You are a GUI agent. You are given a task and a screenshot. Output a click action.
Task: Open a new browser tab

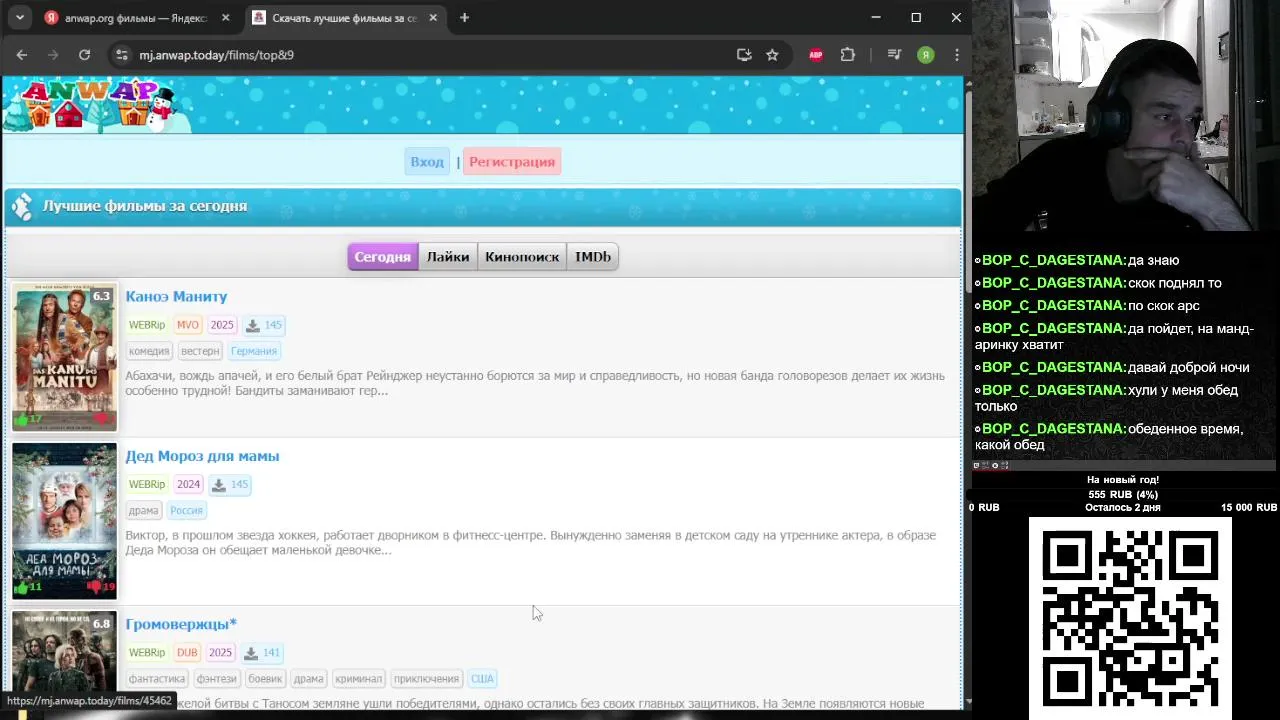(464, 18)
